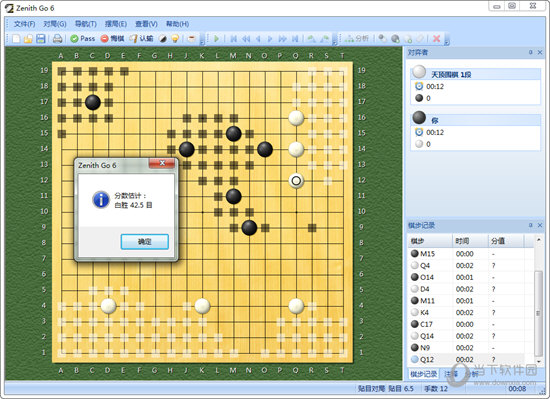The image size is (550, 399).
Task: Close the 对弈者 players panel
Action: 540,52
